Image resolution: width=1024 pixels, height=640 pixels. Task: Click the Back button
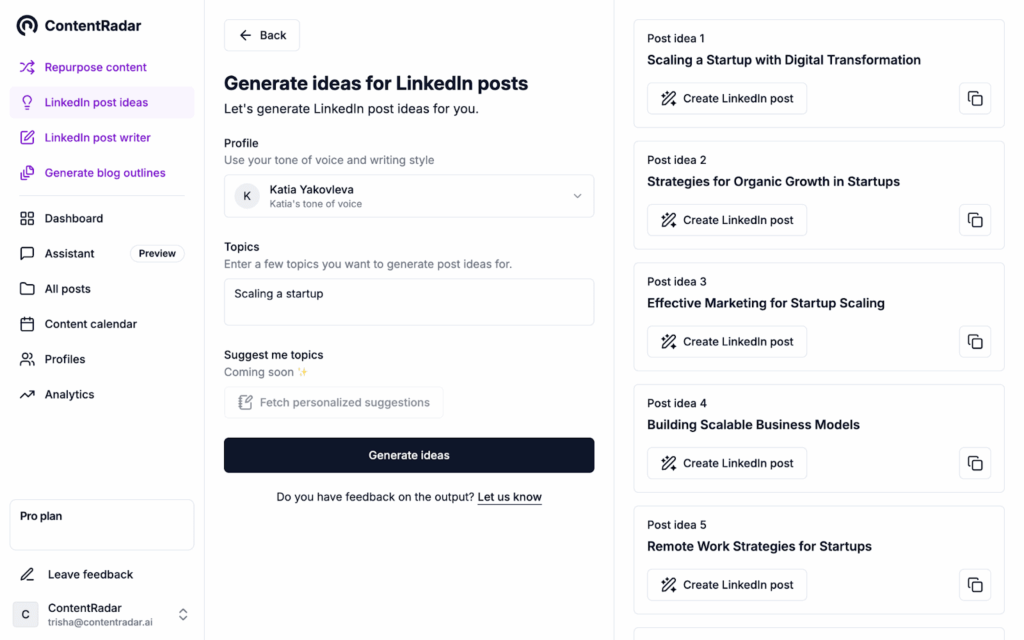262,35
